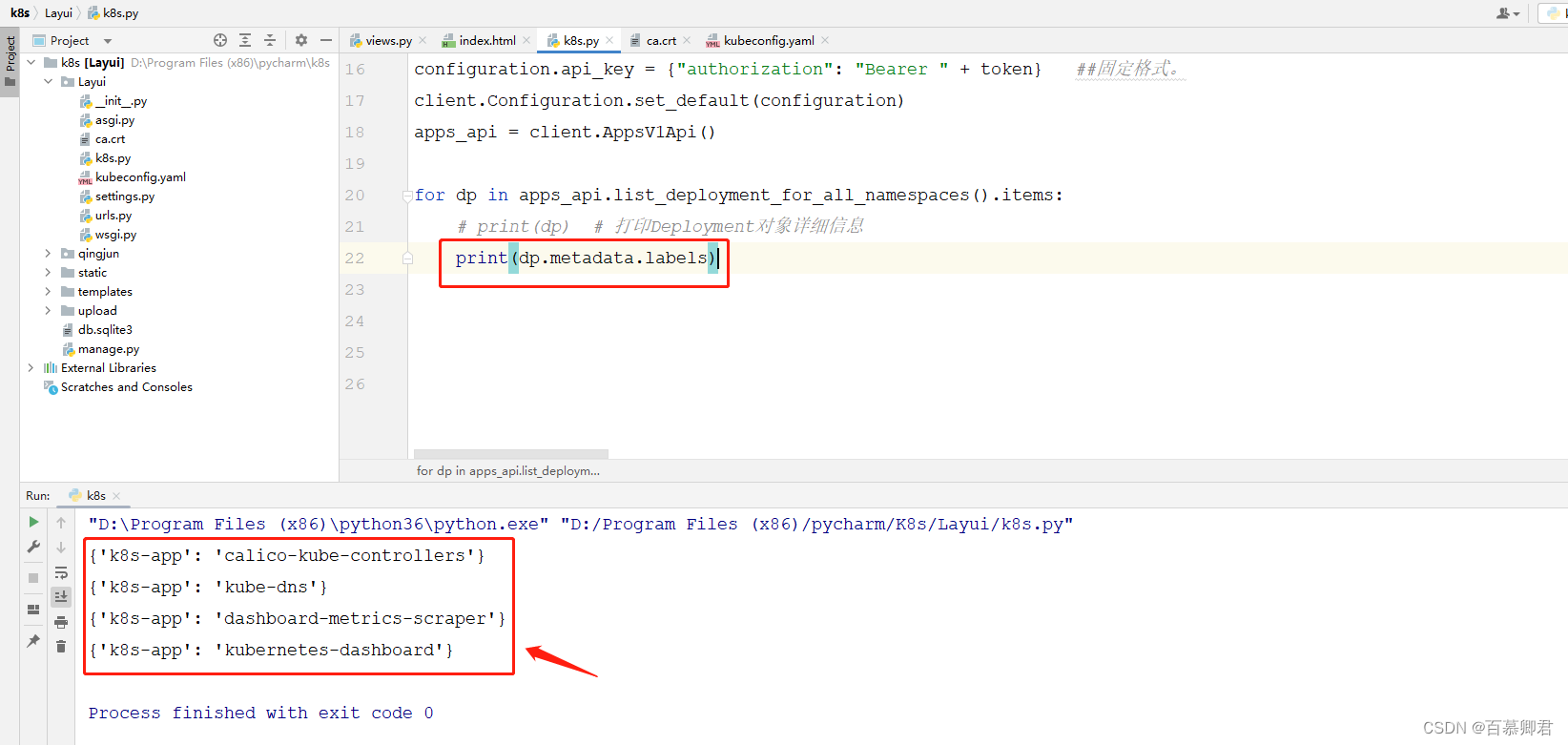Viewport: 1568px width, 745px height.
Task: Rerun the k8s script with green arrow
Action: point(33,522)
